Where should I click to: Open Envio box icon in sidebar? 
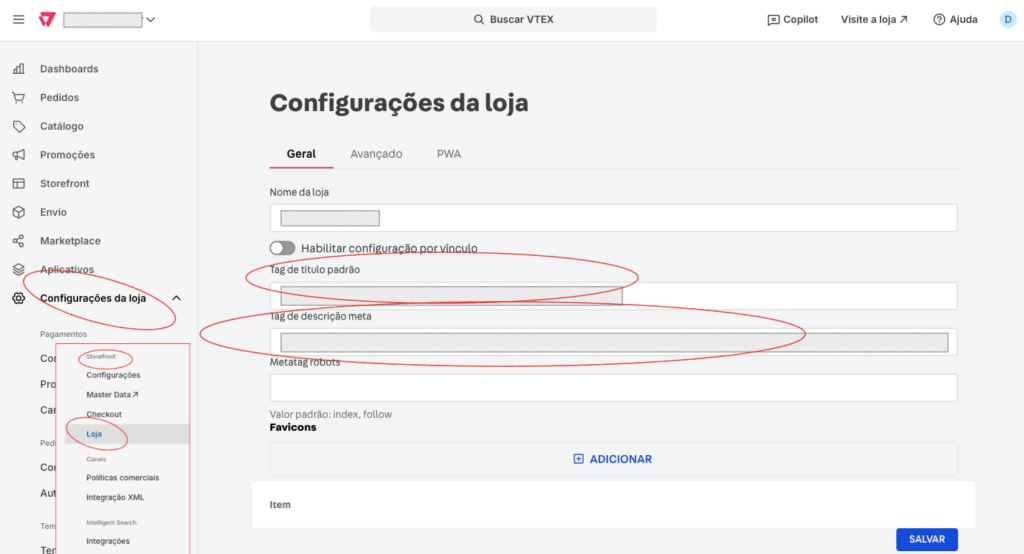(x=18, y=212)
